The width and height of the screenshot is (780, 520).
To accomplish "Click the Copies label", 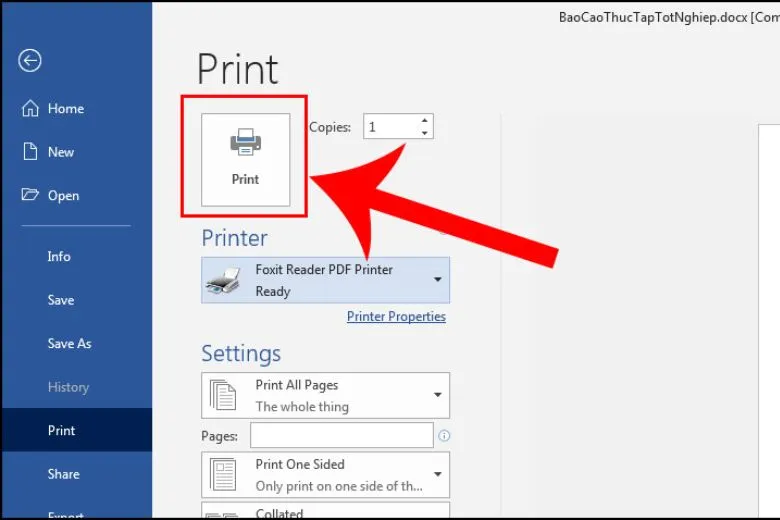I will [x=330, y=127].
